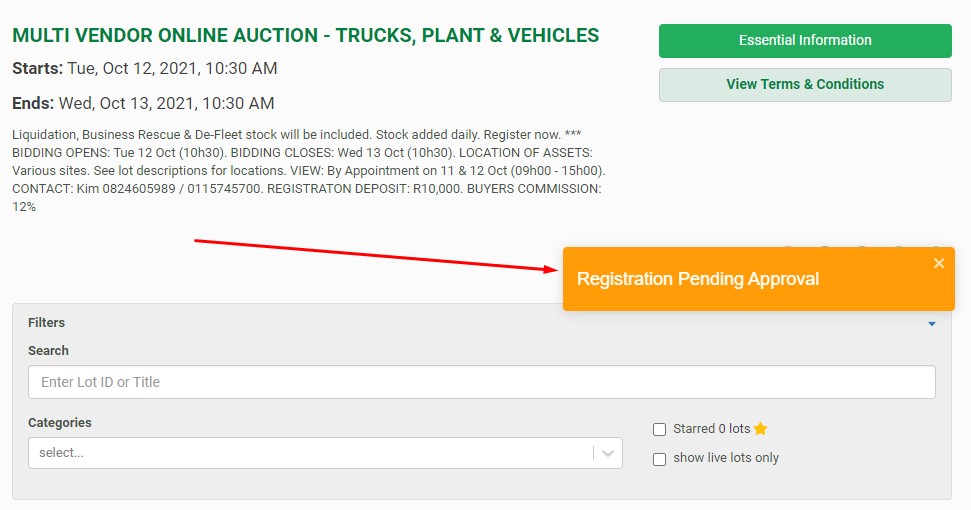Click the Categories field label

pyautogui.click(x=59, y=423)
